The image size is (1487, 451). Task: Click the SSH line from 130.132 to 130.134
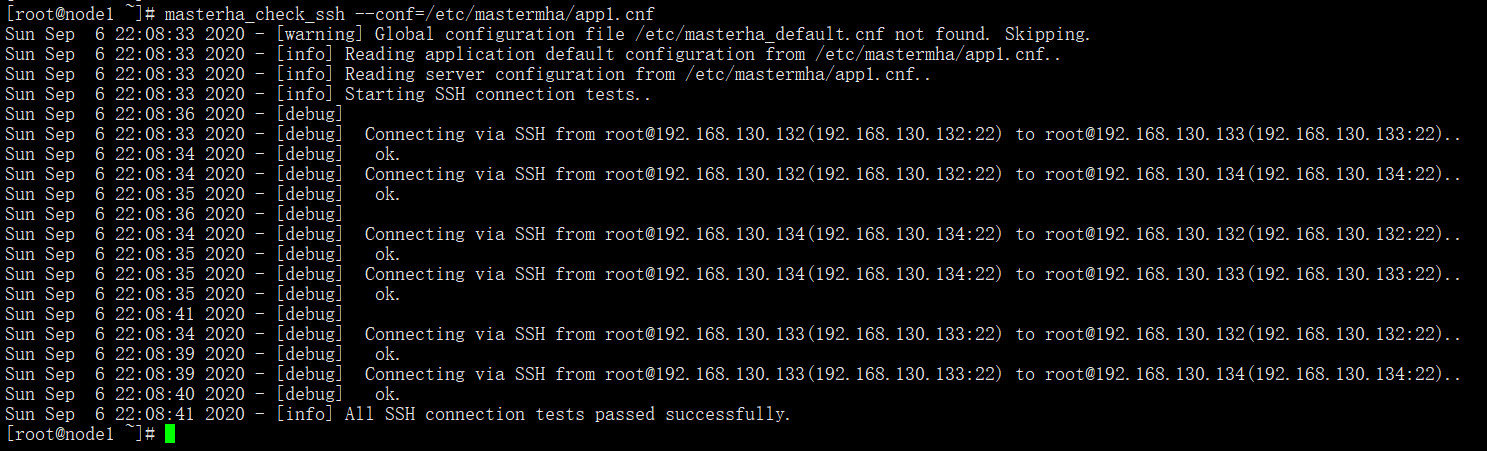pos(912,174)
